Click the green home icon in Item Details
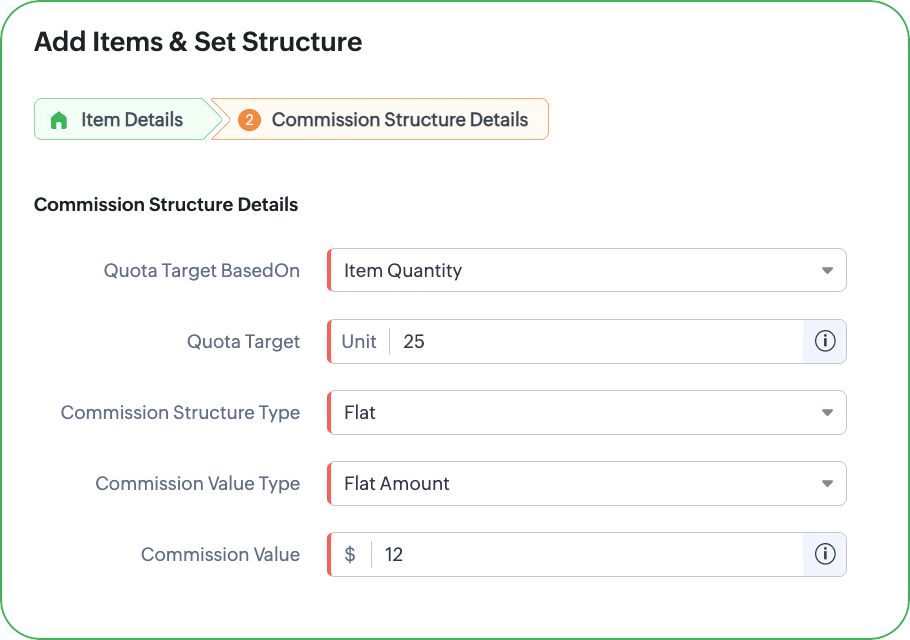The image size is (910, 640). 59,120
